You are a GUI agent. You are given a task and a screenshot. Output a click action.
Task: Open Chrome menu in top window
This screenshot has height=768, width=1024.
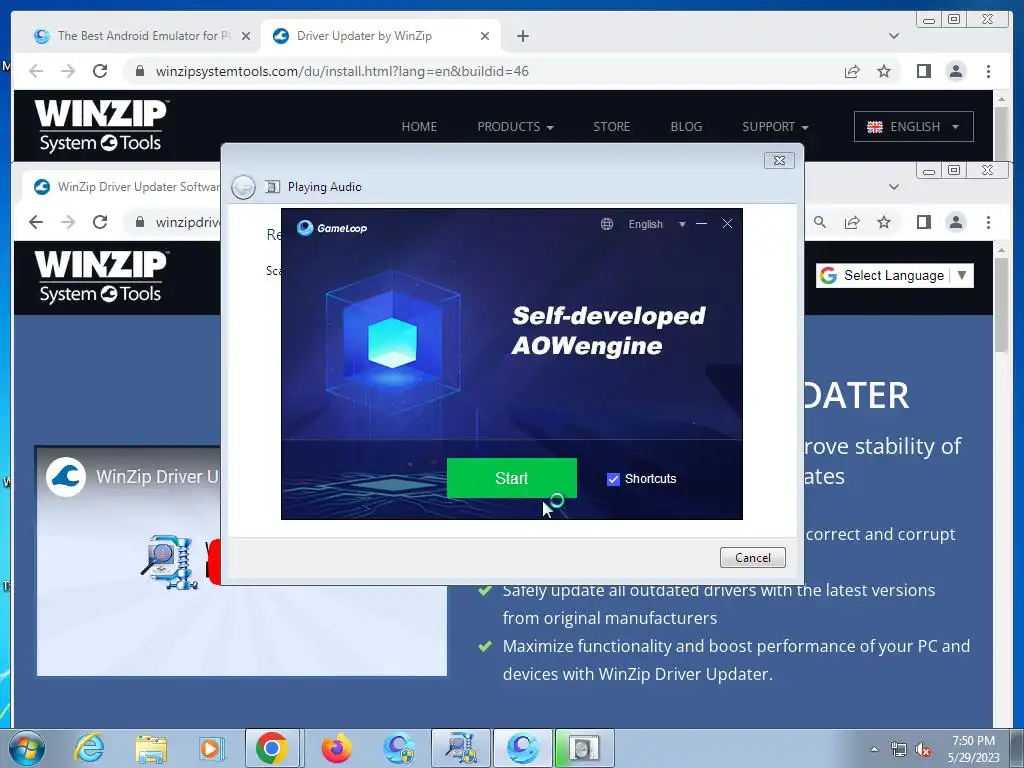point(988,71)
